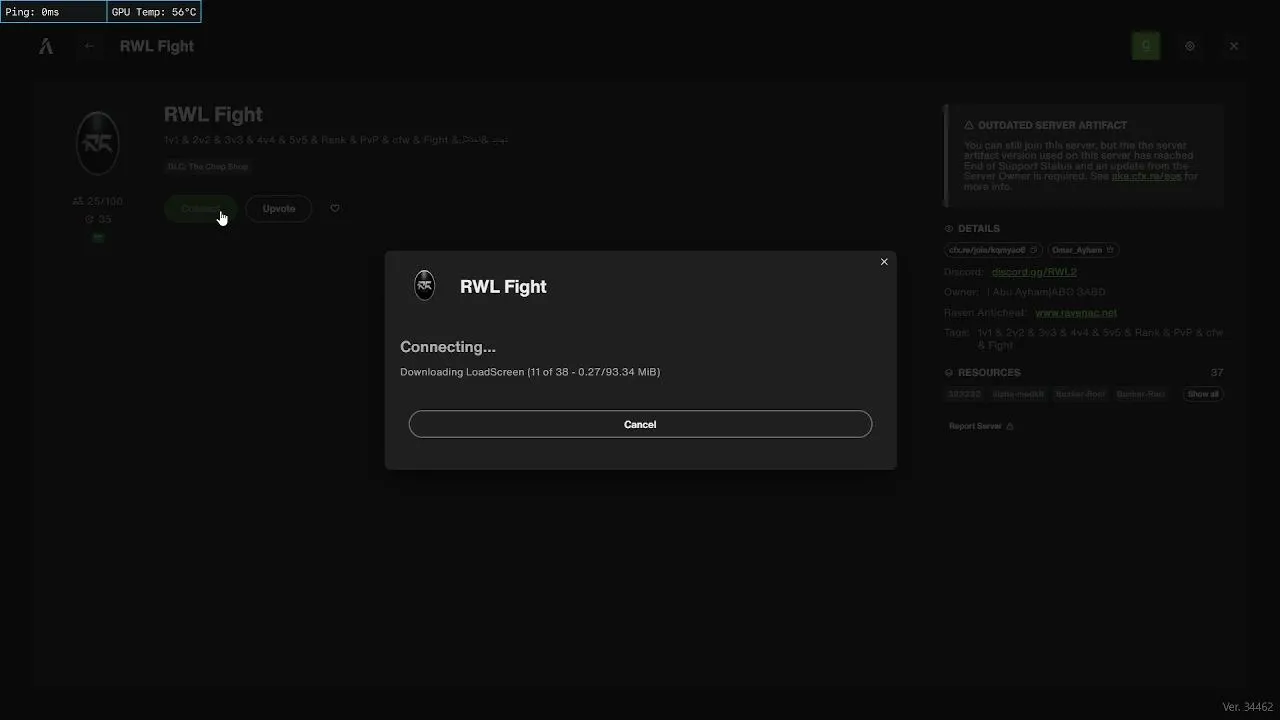Click the resources count 37
This screenshot has width=1280, height=720.
click(1217, 372)
